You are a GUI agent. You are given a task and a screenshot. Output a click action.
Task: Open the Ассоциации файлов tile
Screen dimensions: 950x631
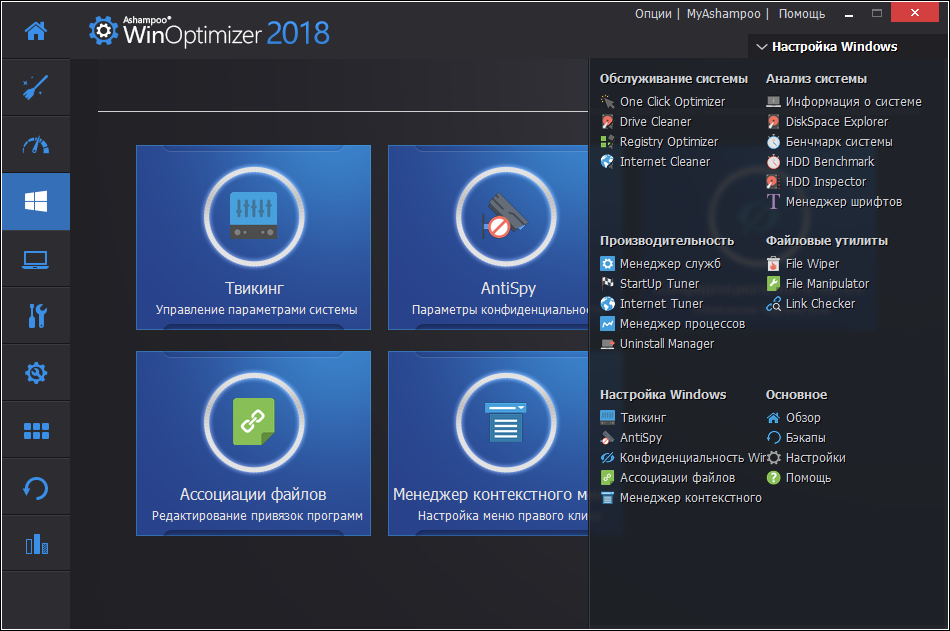(253, 443)
